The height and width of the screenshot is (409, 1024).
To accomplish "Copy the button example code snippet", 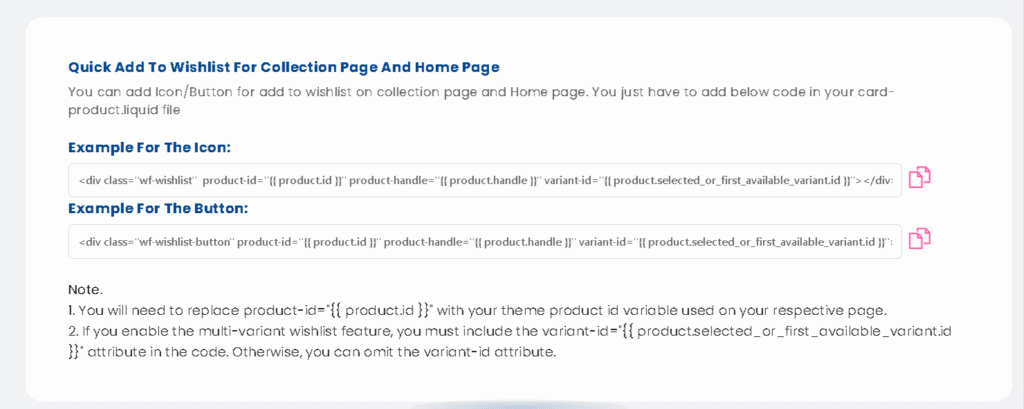I will point(919,239).
